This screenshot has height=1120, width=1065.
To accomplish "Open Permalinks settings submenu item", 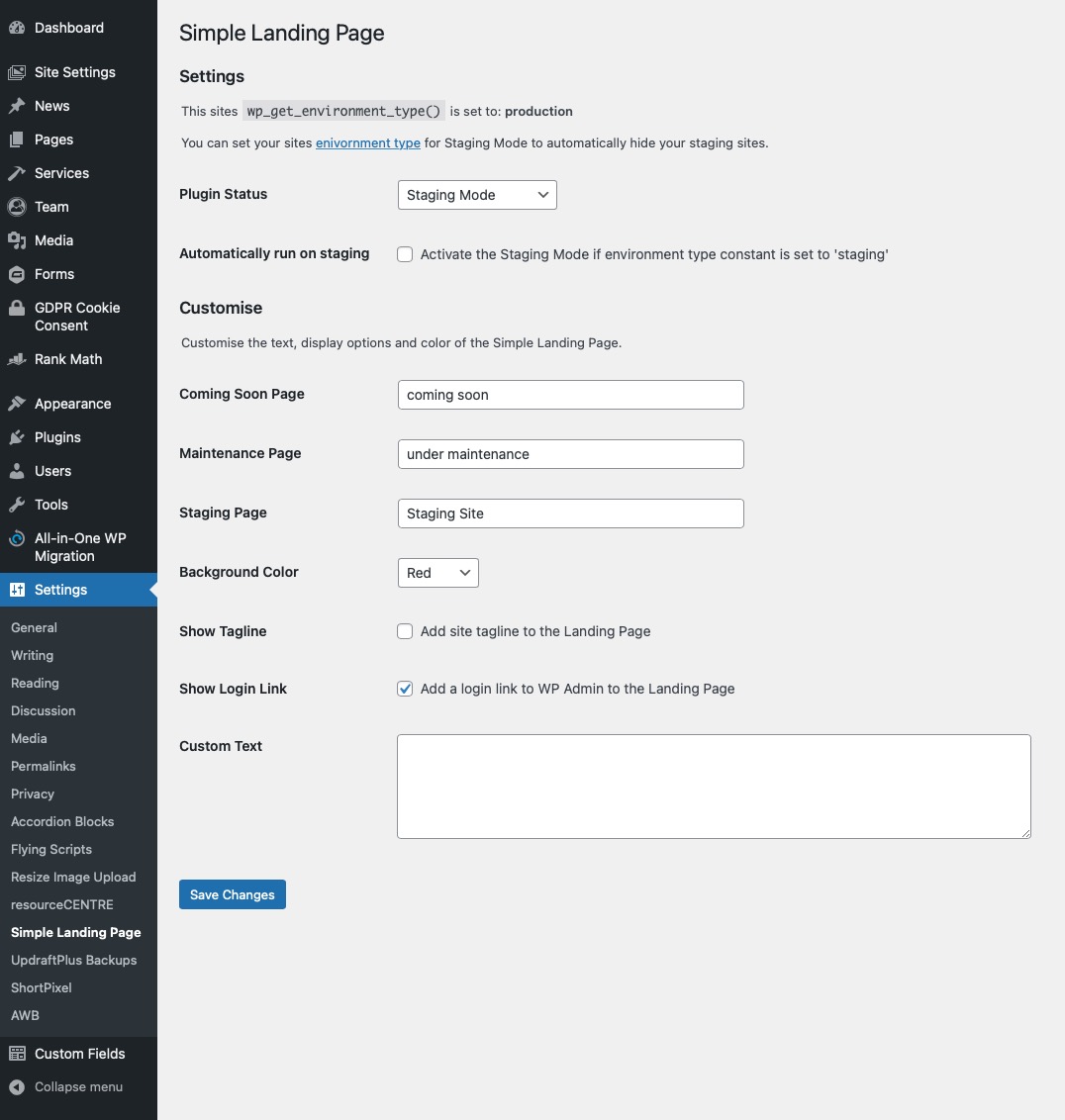I will [43, 767].
